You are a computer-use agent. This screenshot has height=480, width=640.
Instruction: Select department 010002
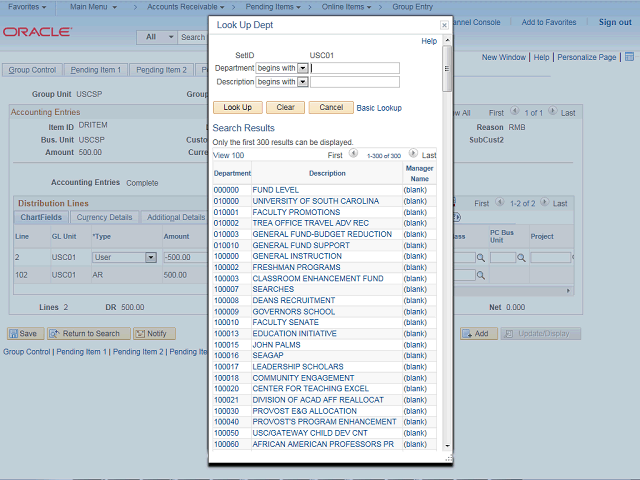point(226,223)
